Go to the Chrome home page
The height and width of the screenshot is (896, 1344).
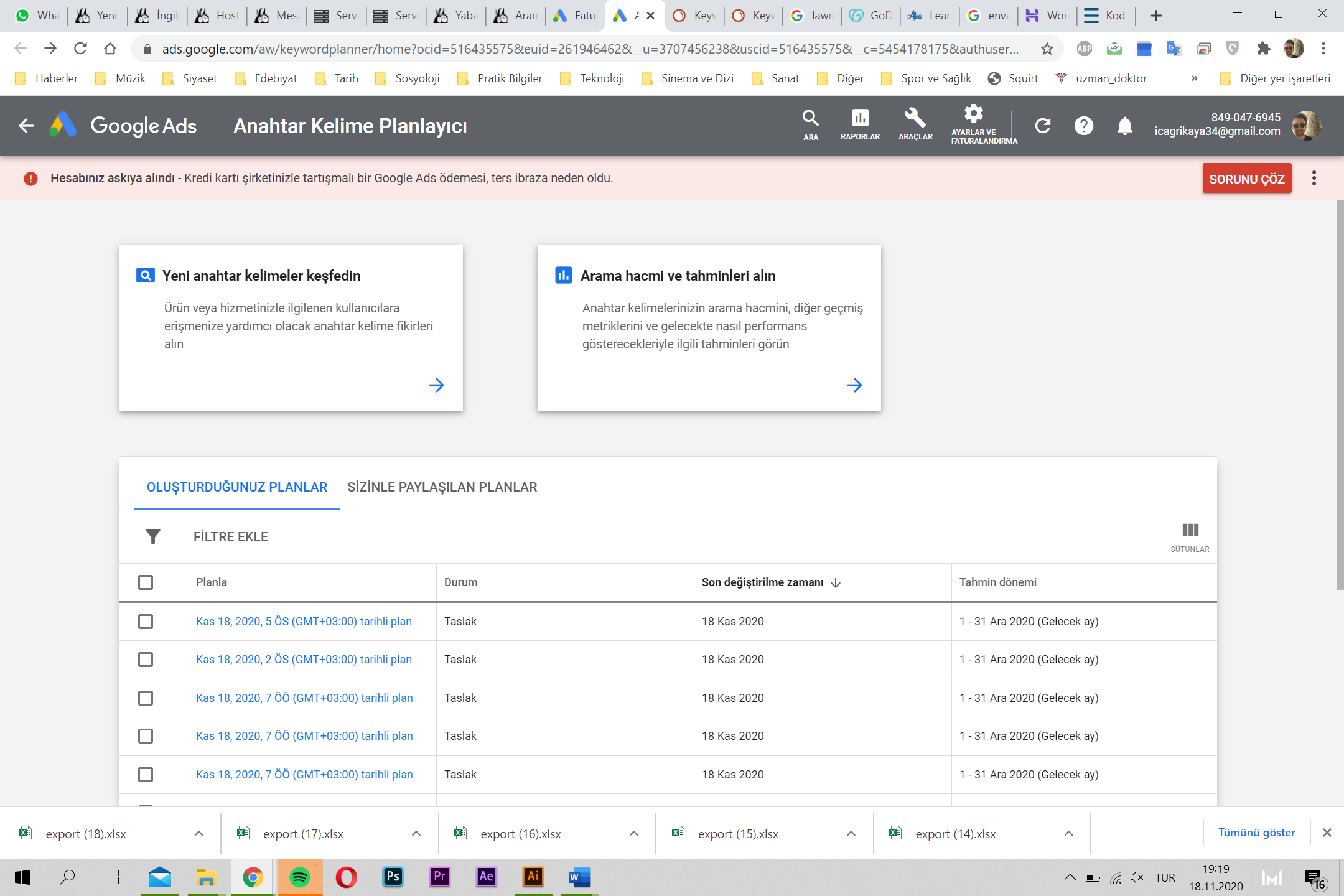[110, 49]
